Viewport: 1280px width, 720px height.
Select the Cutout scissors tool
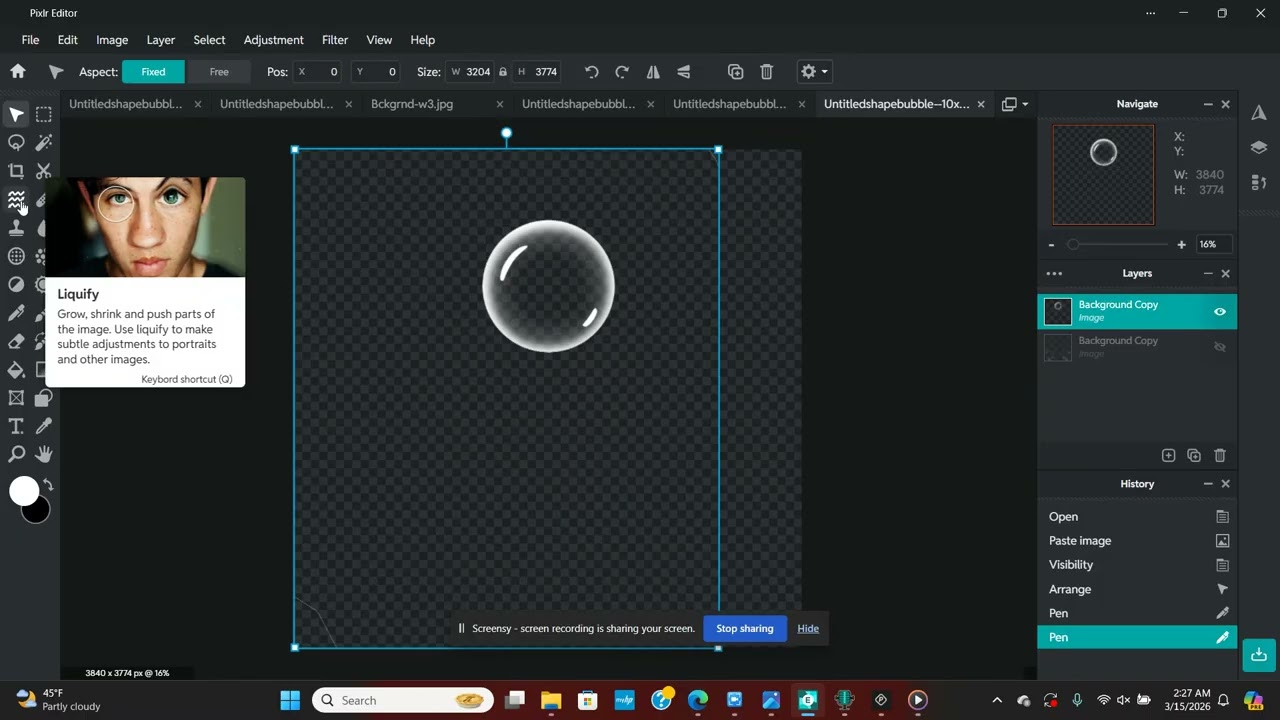point(44,171)
